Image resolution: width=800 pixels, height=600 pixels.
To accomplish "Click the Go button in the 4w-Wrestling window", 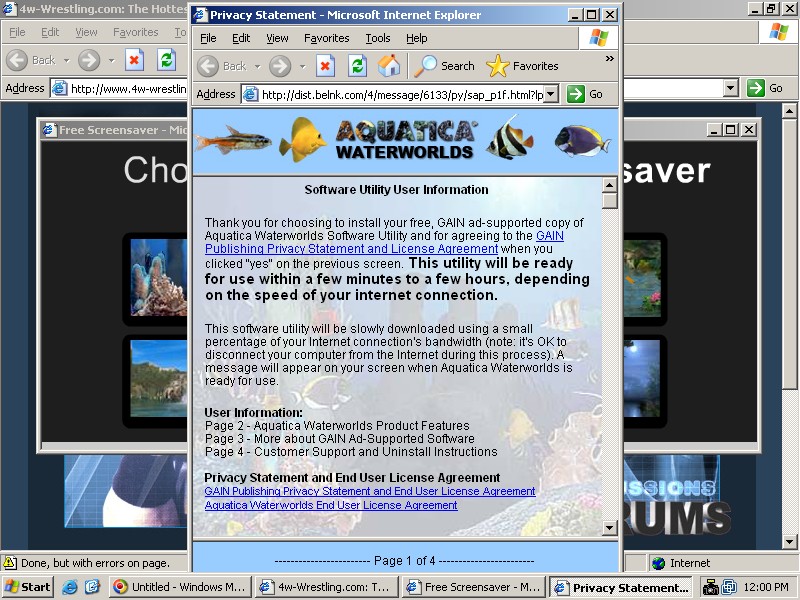I will (764, 88).
